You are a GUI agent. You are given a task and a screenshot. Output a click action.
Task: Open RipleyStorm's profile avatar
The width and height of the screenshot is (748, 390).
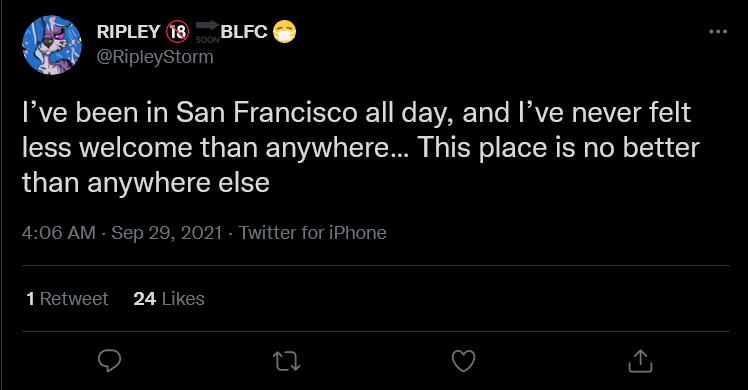point(52,45)
